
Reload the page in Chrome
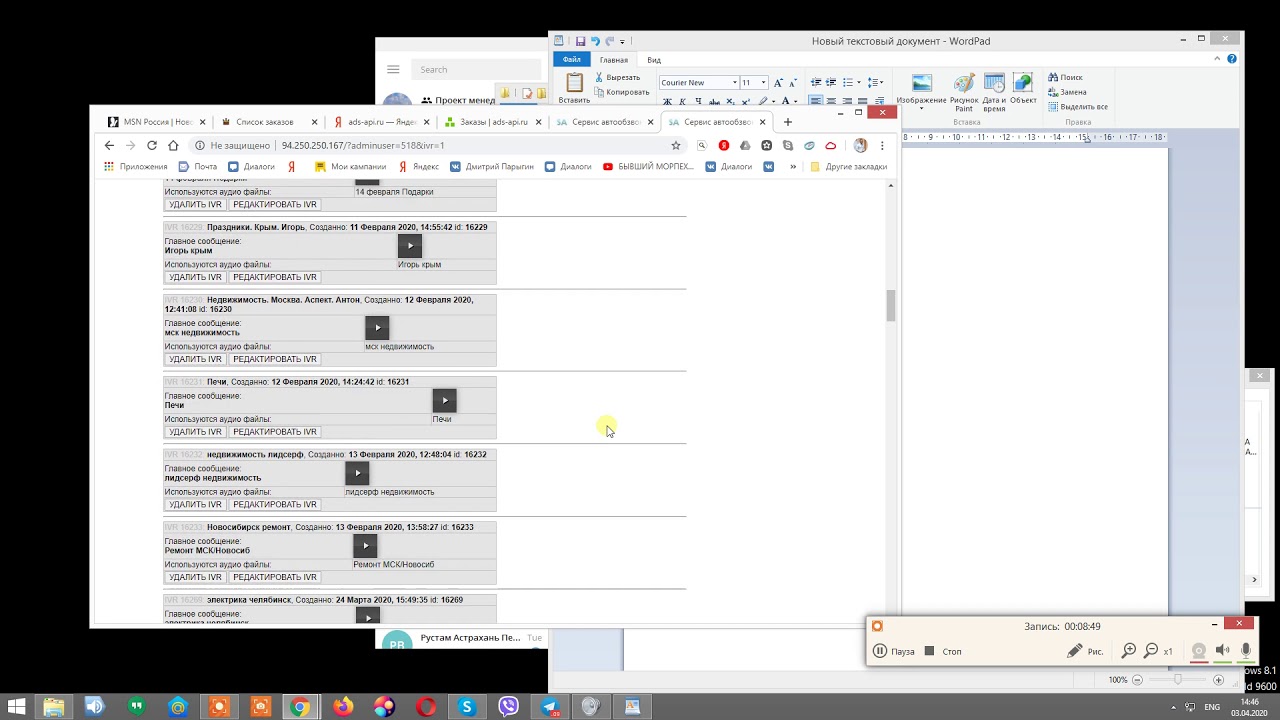(x=152, y=145)
